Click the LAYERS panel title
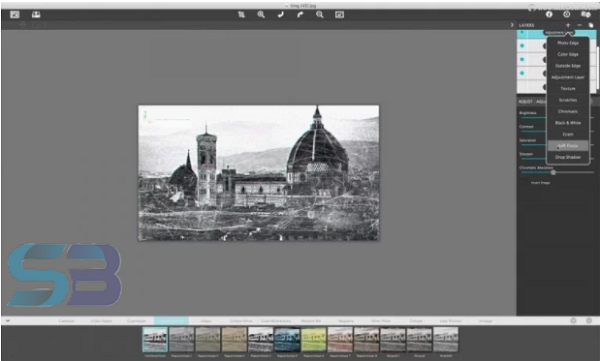Image resolution: width=600 pixels, height=361 pixels. pyautogui.click(x=527, y=25)
